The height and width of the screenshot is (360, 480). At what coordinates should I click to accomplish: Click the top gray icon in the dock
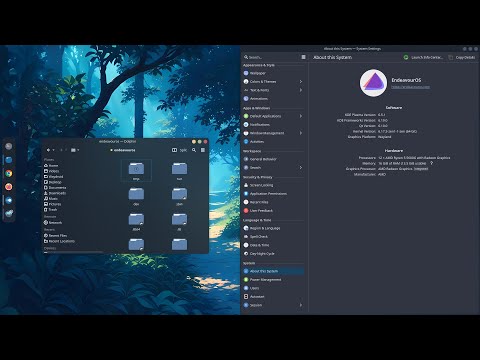click(9, 146)
